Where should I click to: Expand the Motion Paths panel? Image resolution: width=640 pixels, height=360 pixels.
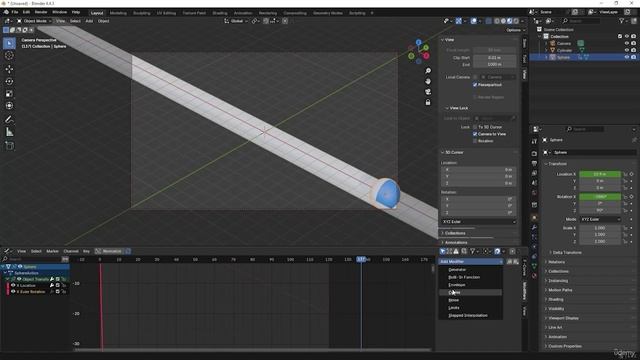(560, 290)
